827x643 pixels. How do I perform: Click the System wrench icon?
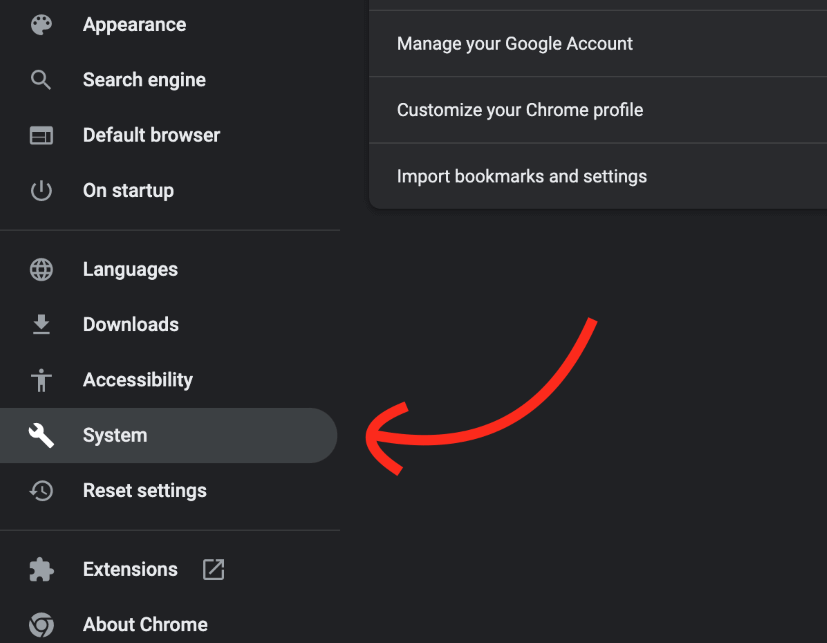(41, 435)
